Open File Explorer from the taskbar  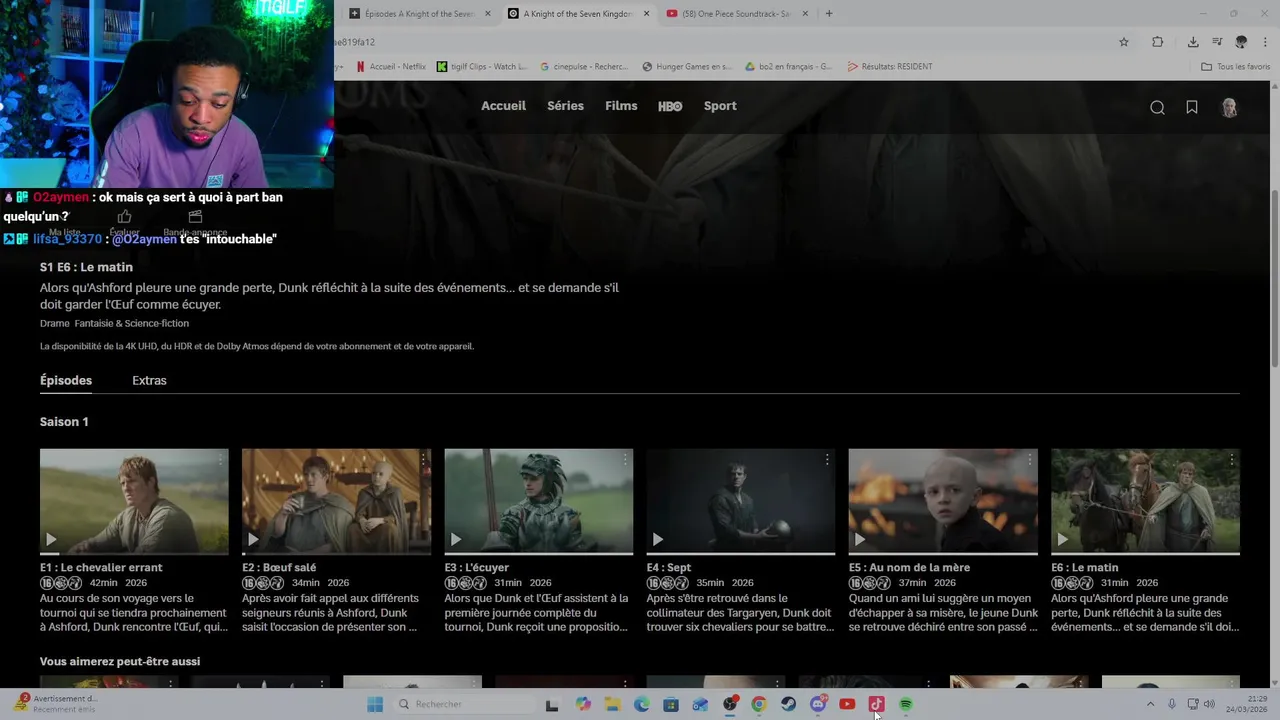612,704
